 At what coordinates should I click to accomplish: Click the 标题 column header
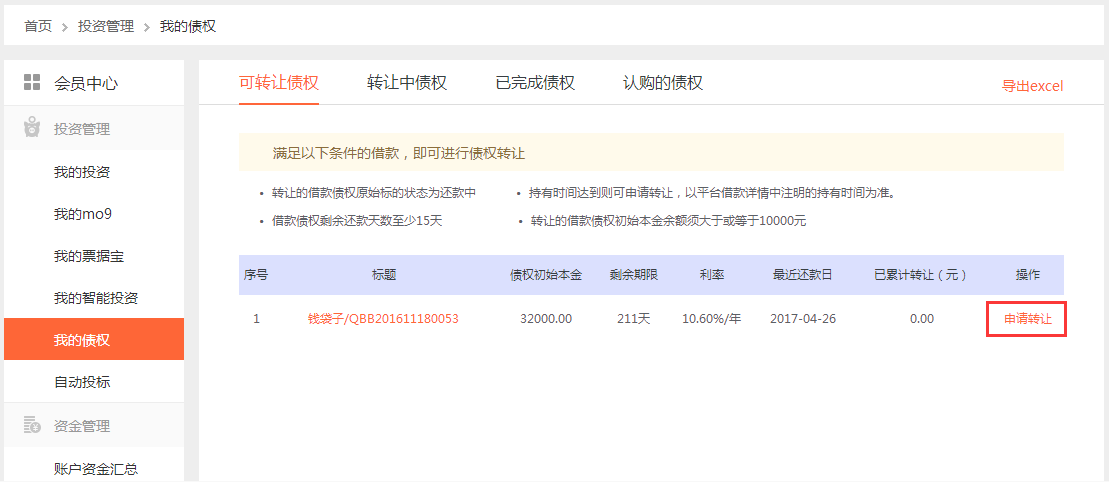pos(383,275)
